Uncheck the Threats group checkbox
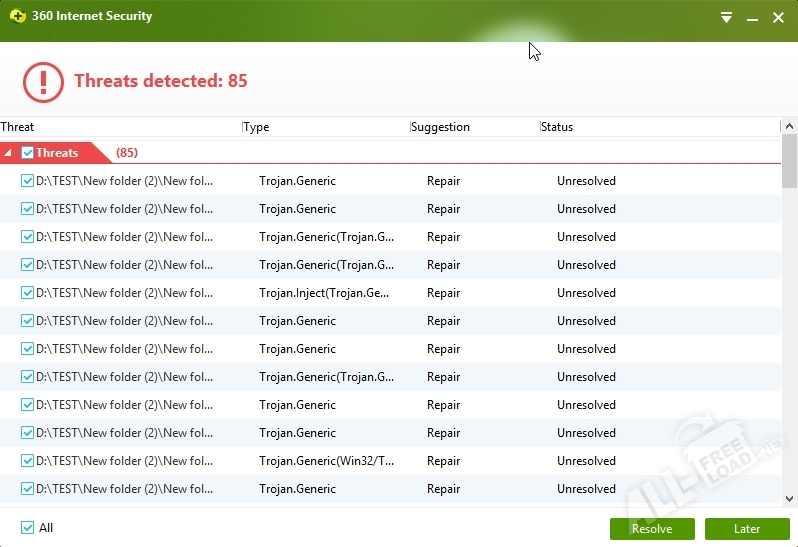Viewport: 798px width, 547px height. click(x=27, y=153)
